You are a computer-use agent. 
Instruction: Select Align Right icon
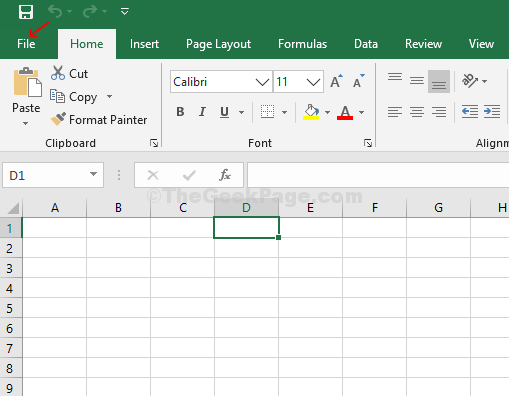[x=439, y=112]
